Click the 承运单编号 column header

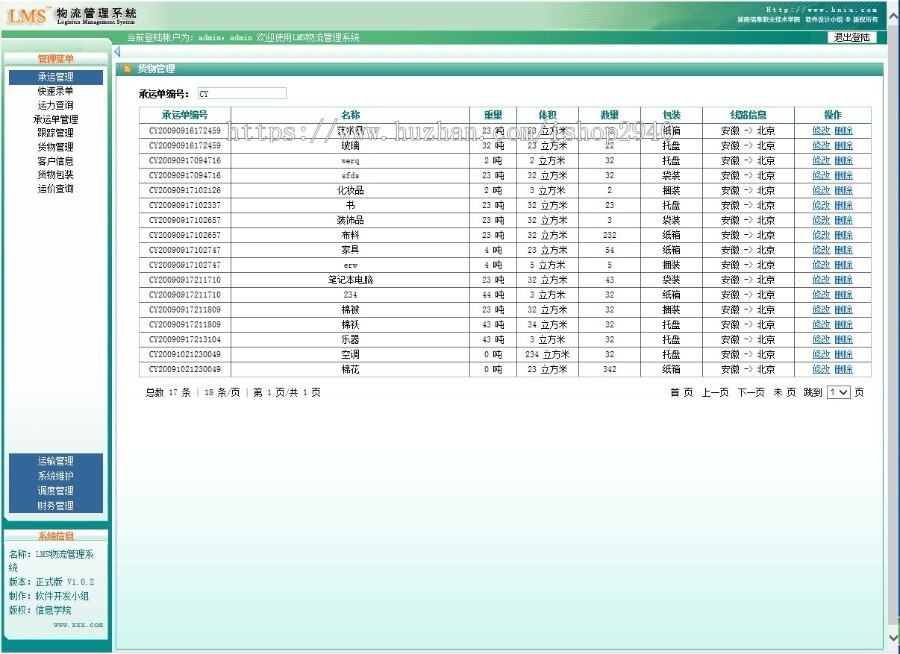pyautogui.click(x=185, y=115)
